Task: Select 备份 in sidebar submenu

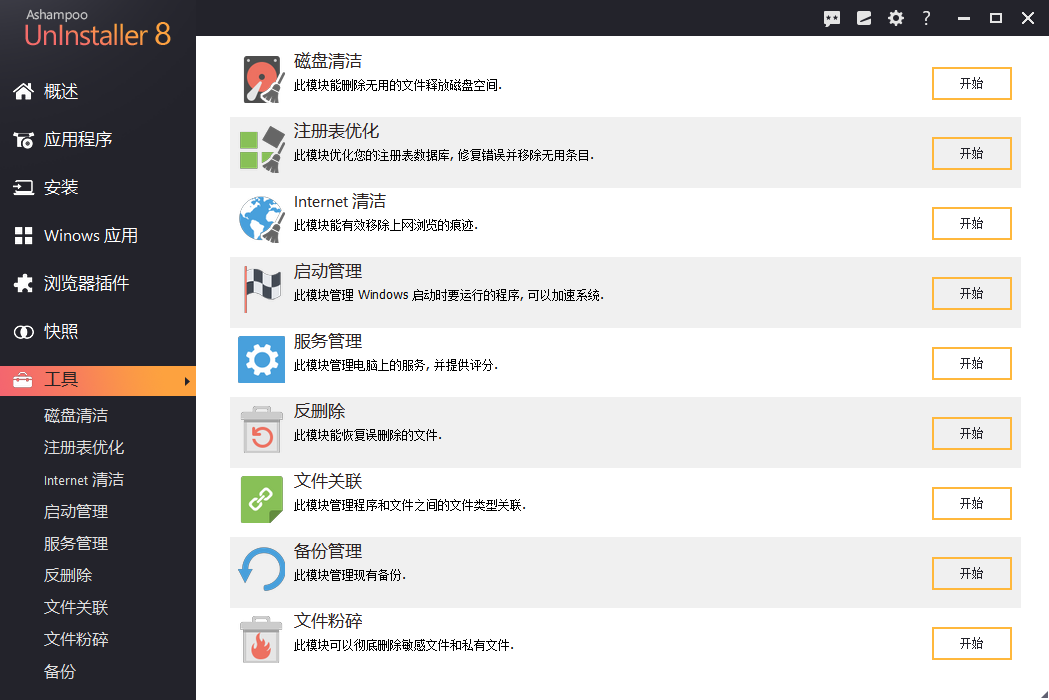Action: [60, 672]
